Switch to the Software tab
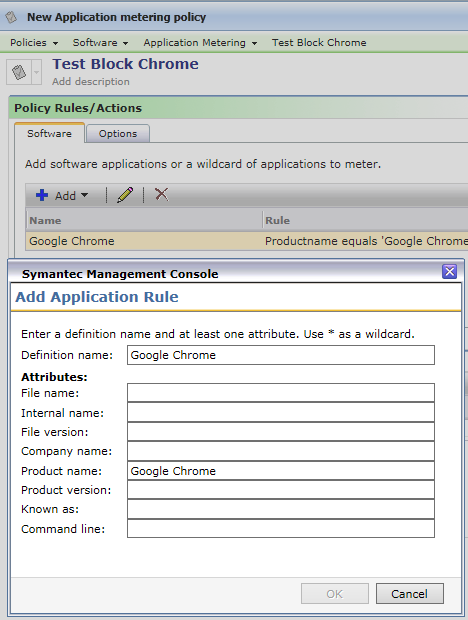This screenshot has width=468, height=620. pos(49,134)
